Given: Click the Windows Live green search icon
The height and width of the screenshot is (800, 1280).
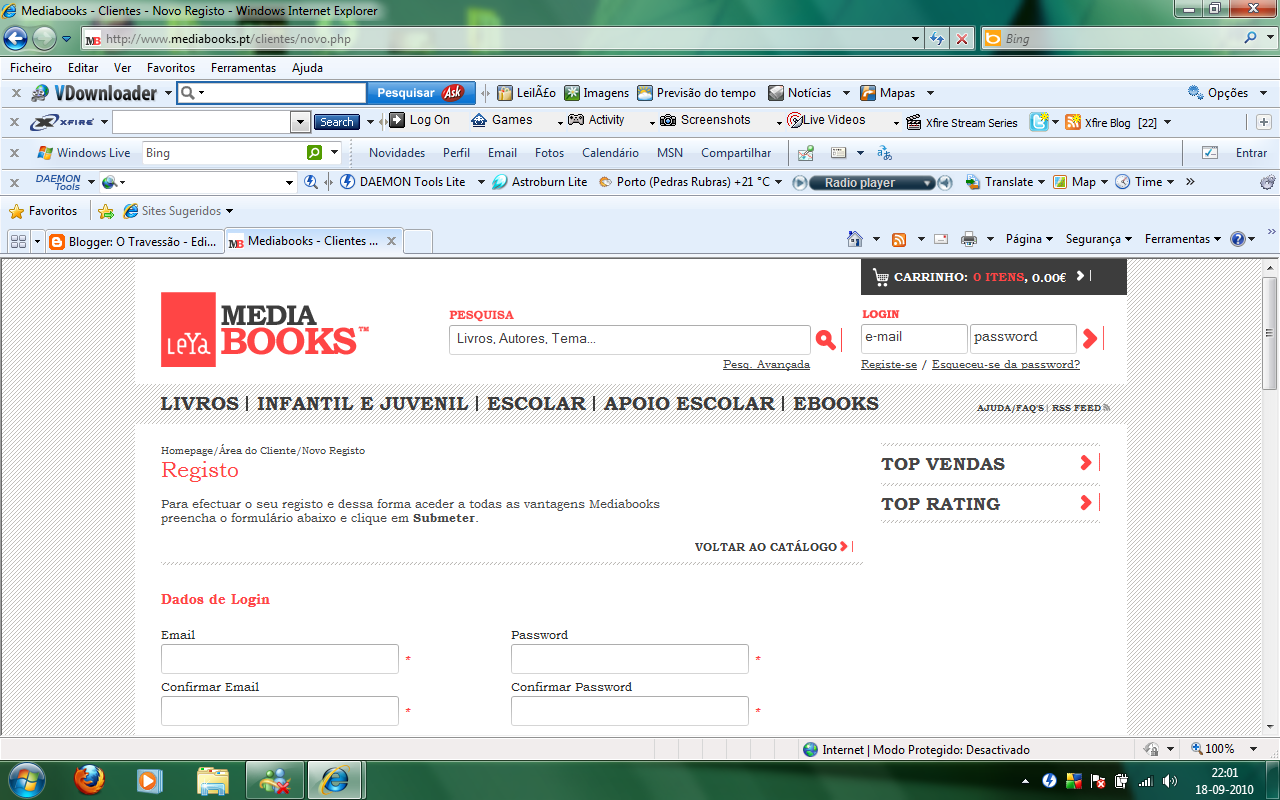Looking at the screenshot, I should 315,153.
